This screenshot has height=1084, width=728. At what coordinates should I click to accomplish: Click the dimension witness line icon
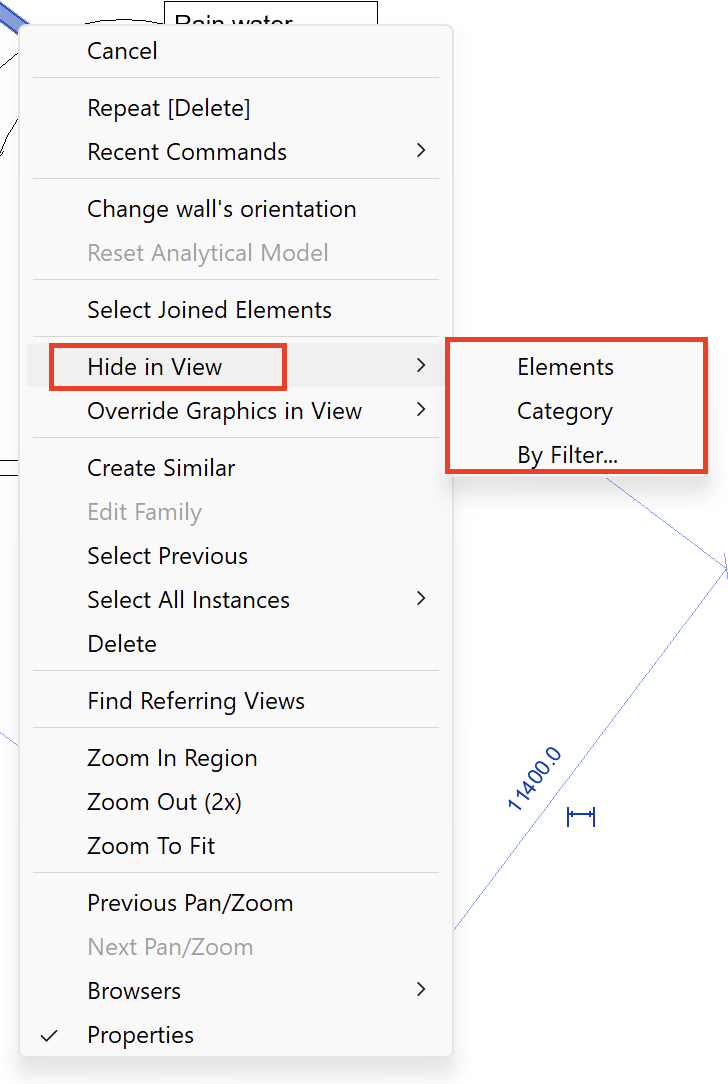[581, 817]
